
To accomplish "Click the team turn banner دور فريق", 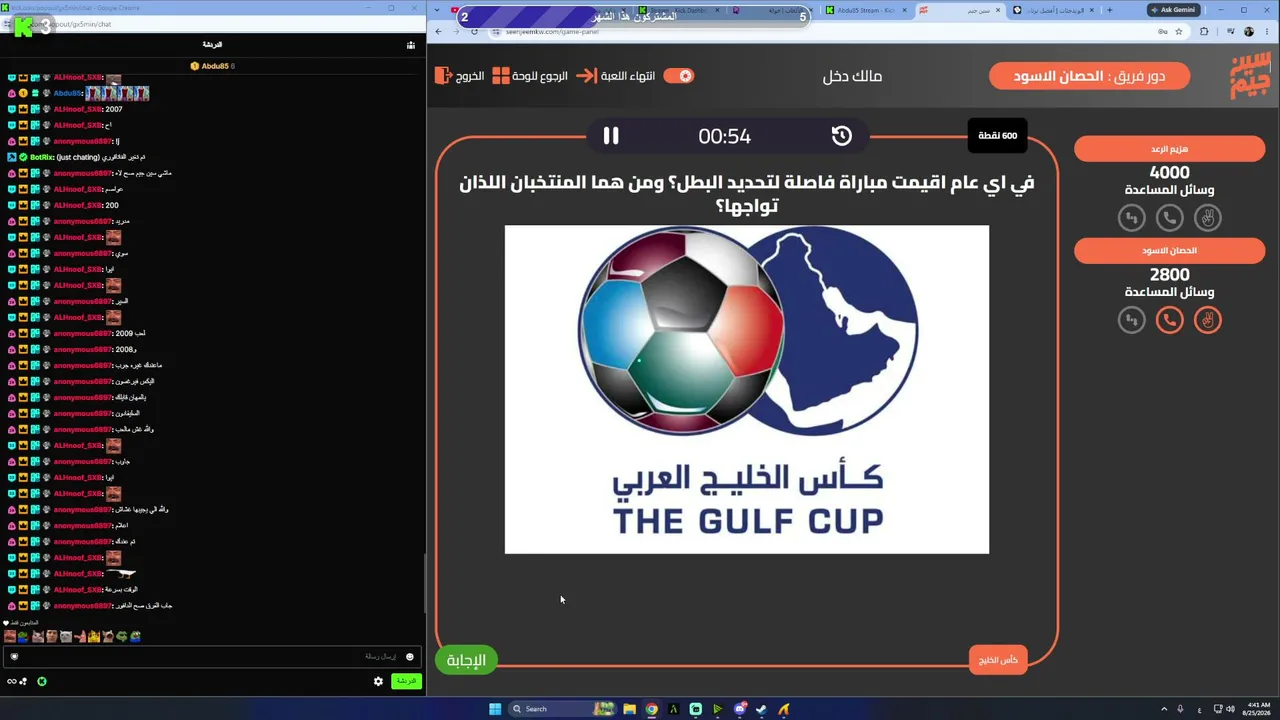I will 1090,76.
